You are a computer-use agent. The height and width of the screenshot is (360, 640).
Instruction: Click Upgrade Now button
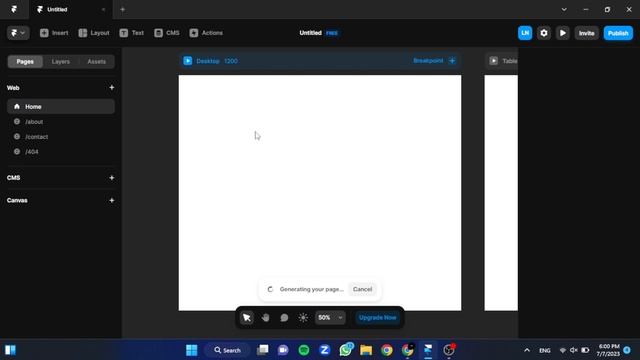(377, 318)
